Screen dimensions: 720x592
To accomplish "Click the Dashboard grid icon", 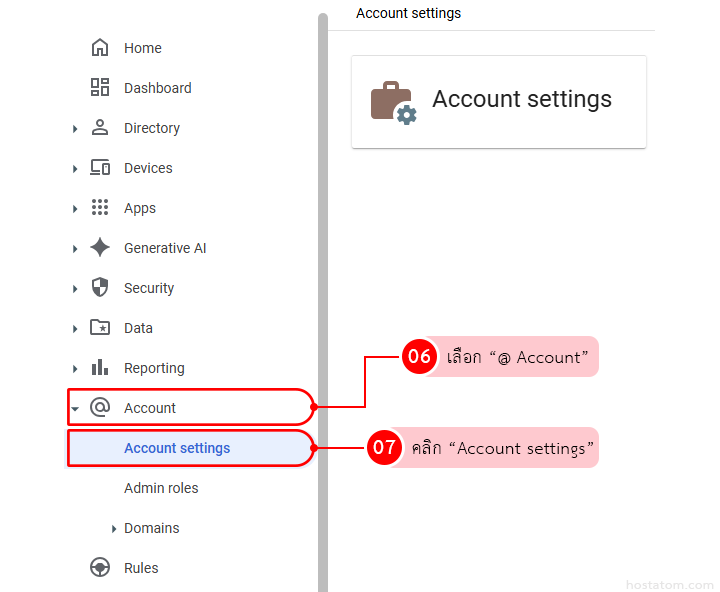I will pos(100,88).
